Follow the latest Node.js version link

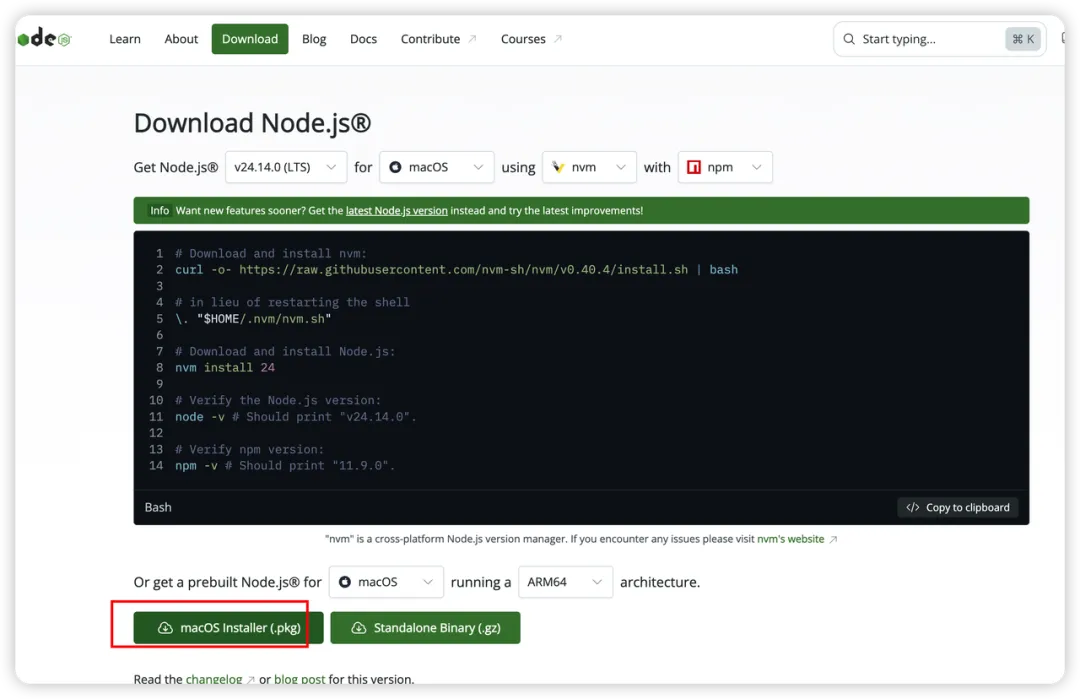tap(397, 211)
